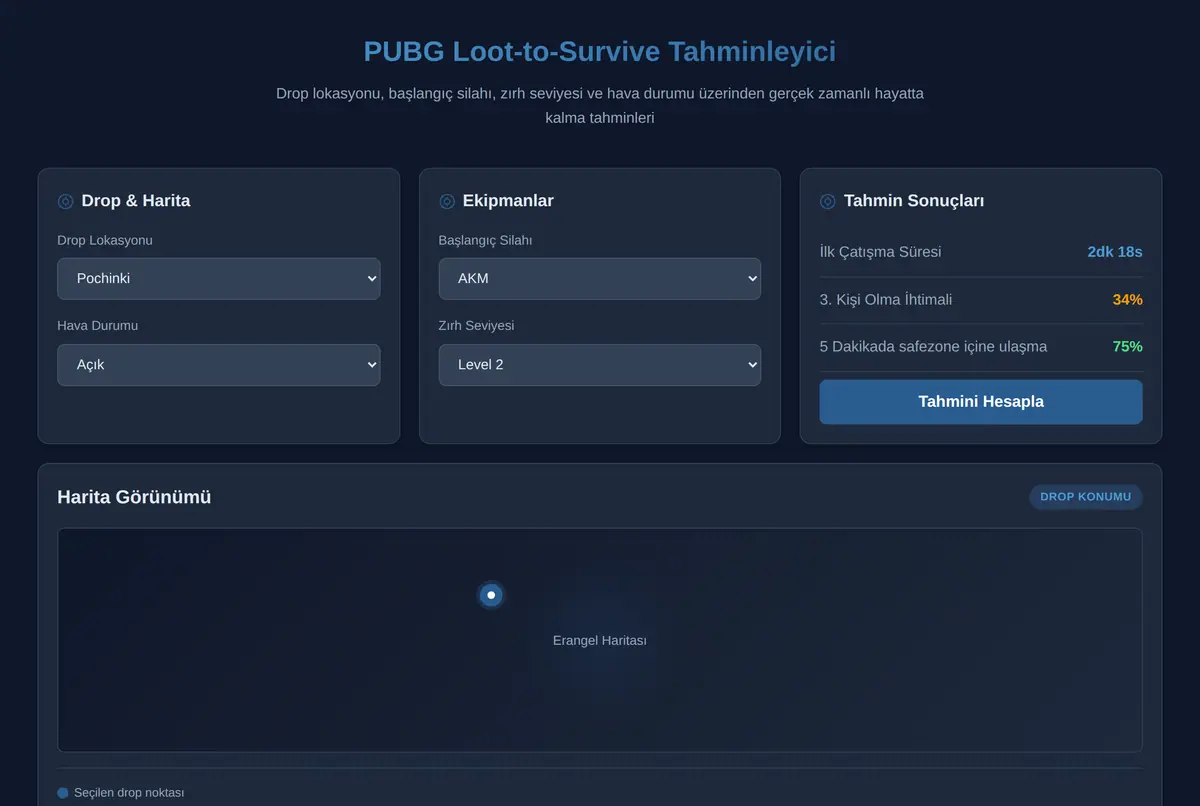Select the drop point marker on the map
The image size is (1200, 806).
(x=491, y=595)
